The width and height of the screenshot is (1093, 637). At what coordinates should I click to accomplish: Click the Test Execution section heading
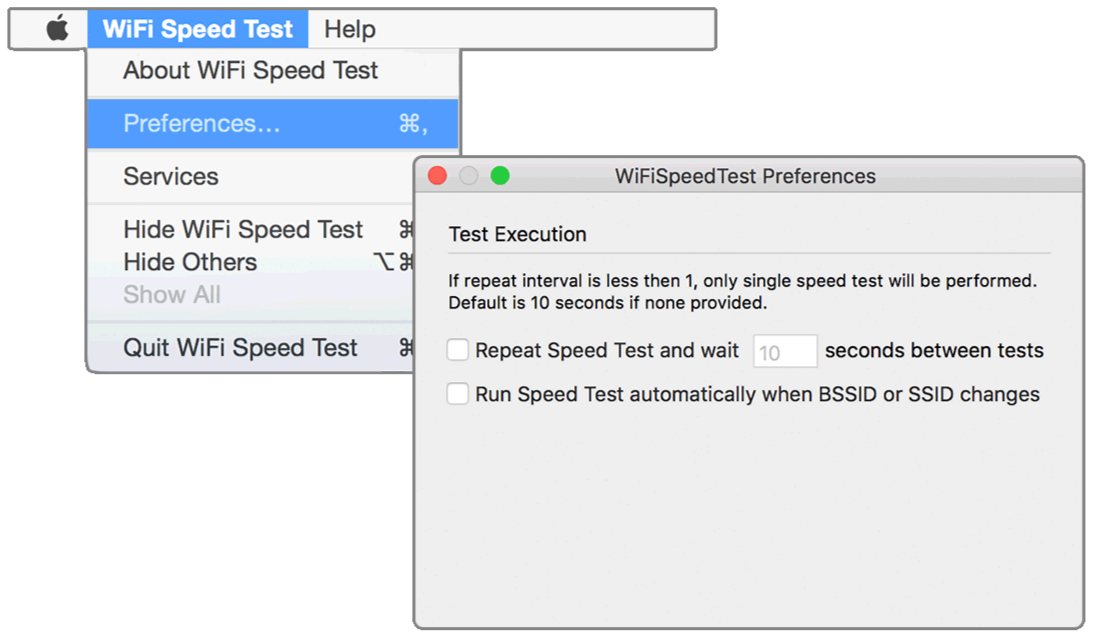(x=518, y=235)
